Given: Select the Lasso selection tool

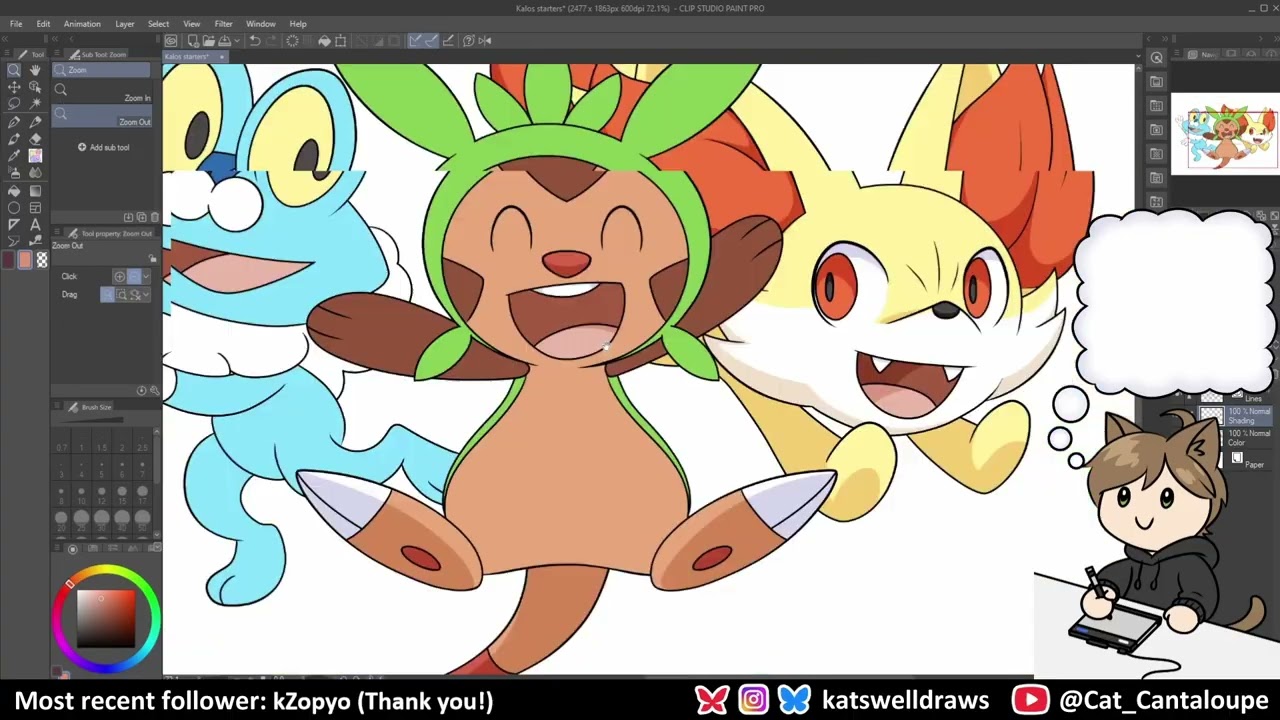Looking at the screenshot, I should click(14, 103).
